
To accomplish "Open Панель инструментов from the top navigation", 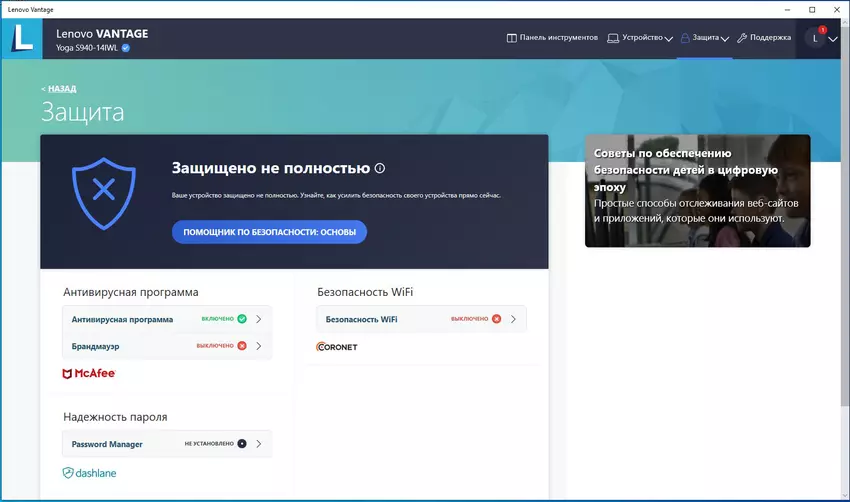I will click(552, 38).
